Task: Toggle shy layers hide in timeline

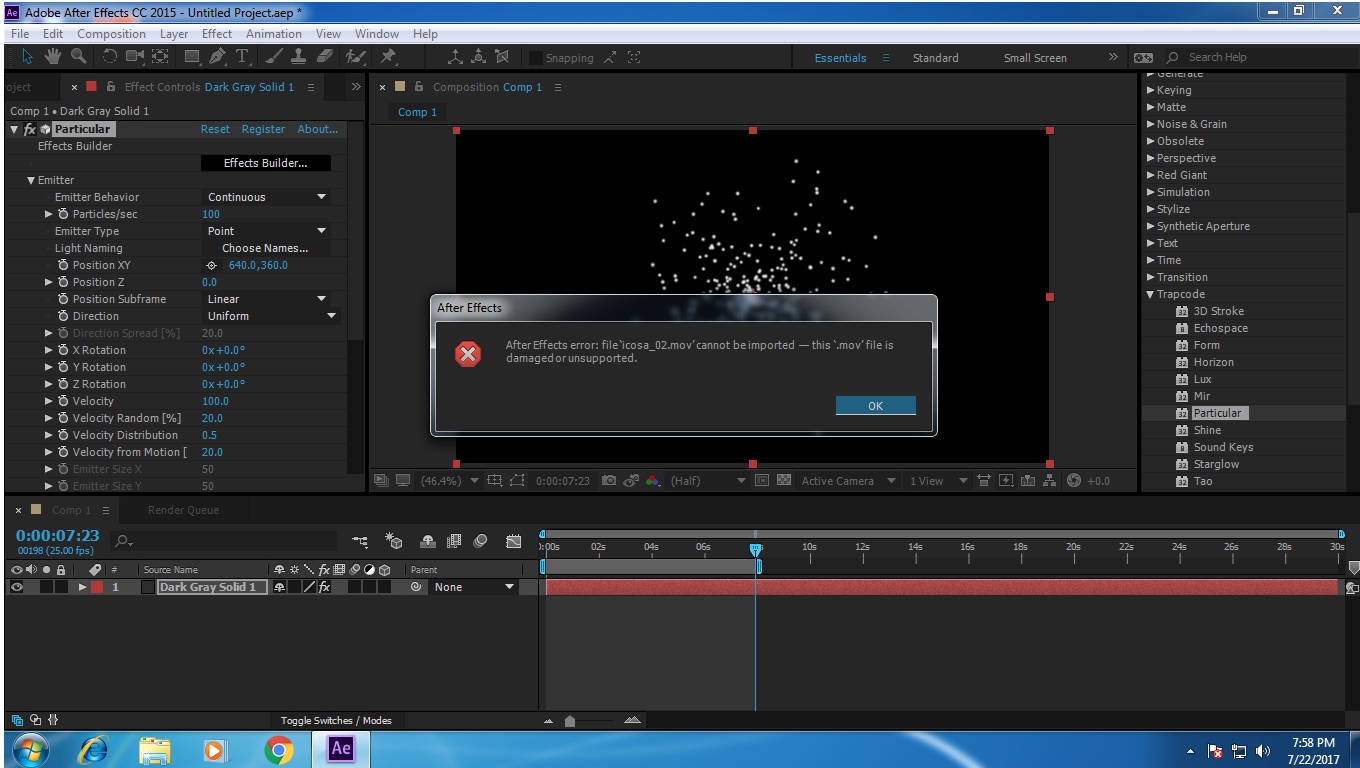Action: coord(428,541)
